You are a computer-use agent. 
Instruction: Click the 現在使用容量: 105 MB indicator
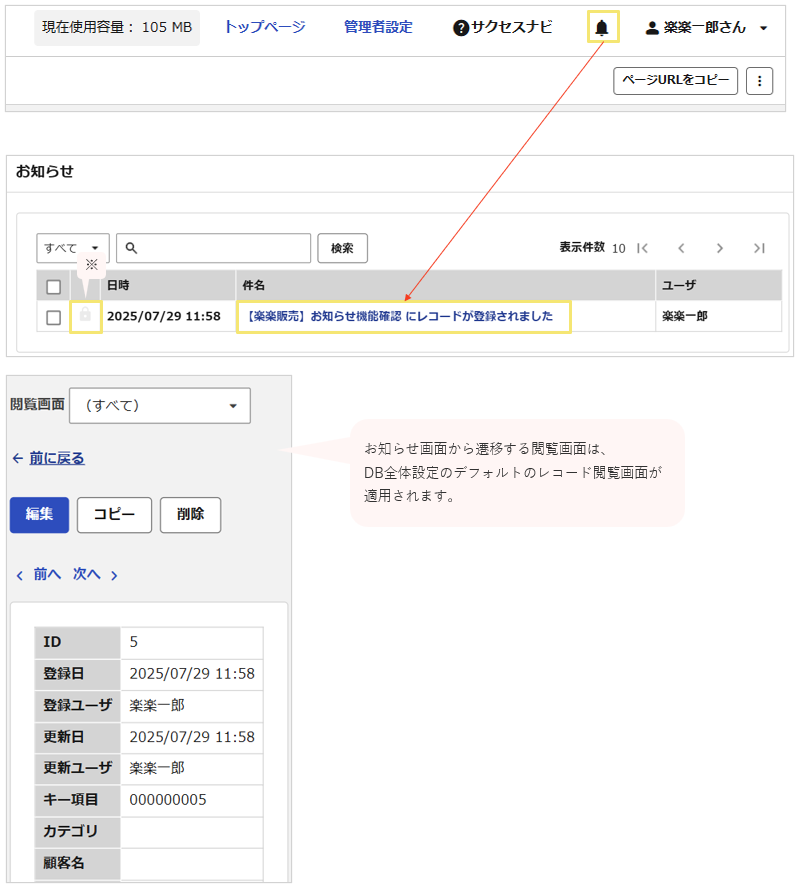(117, 27)
